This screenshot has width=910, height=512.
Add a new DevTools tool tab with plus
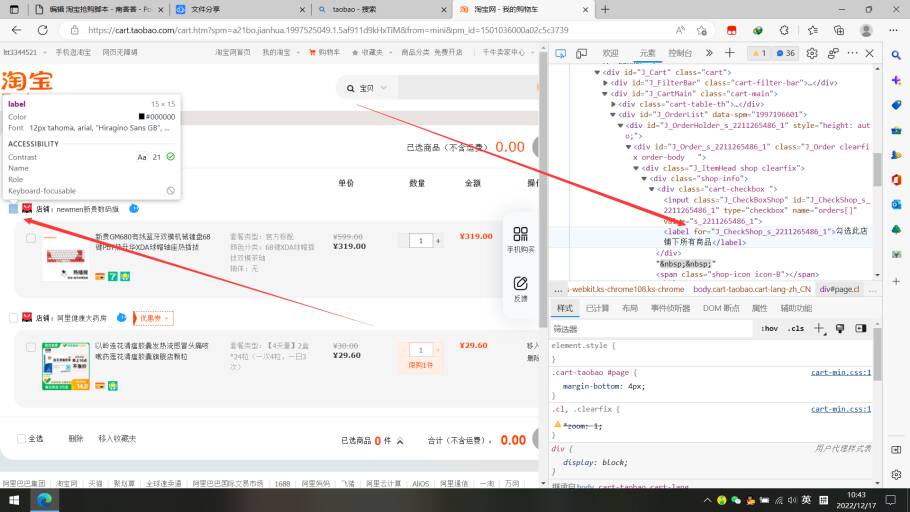[x=730, y=53]
